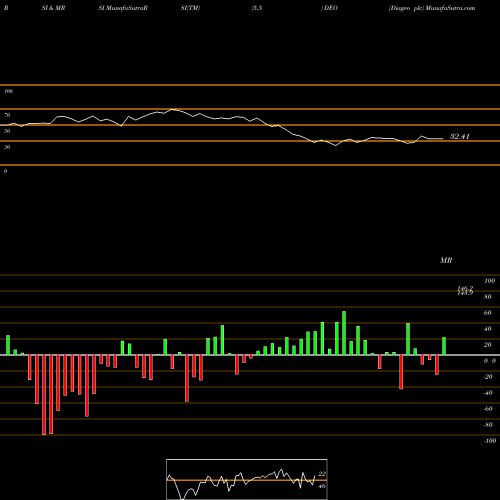Click the MunafaSutra.com title text

tap(450, 8)
